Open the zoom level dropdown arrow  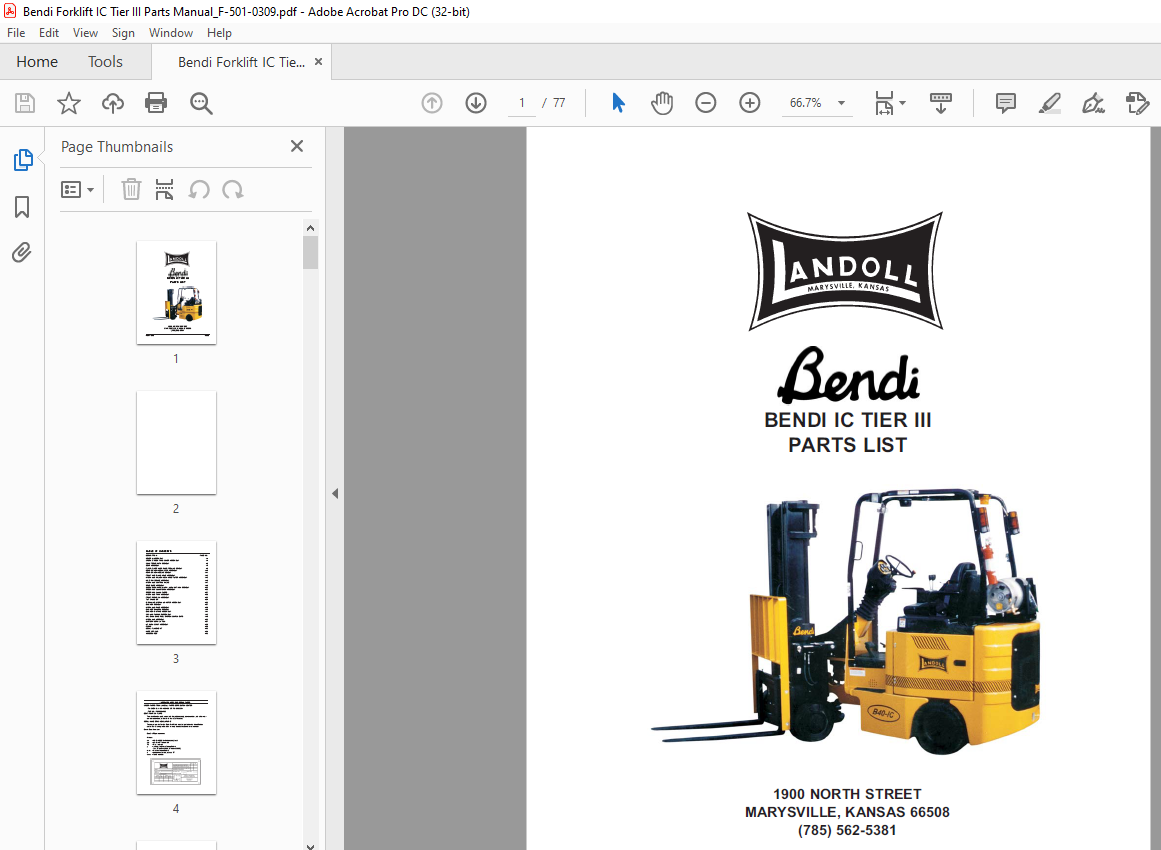[841, 103]
